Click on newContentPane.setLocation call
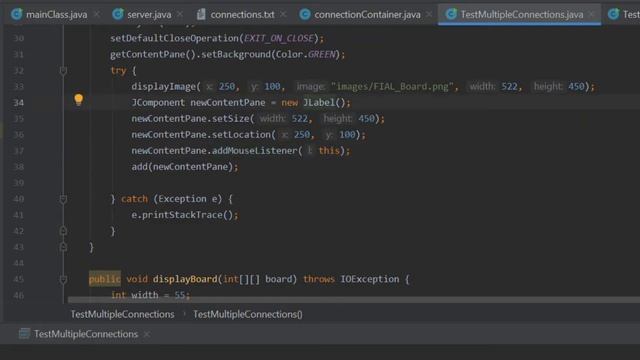This screenshot has width=640, height=360. (201, 135)
